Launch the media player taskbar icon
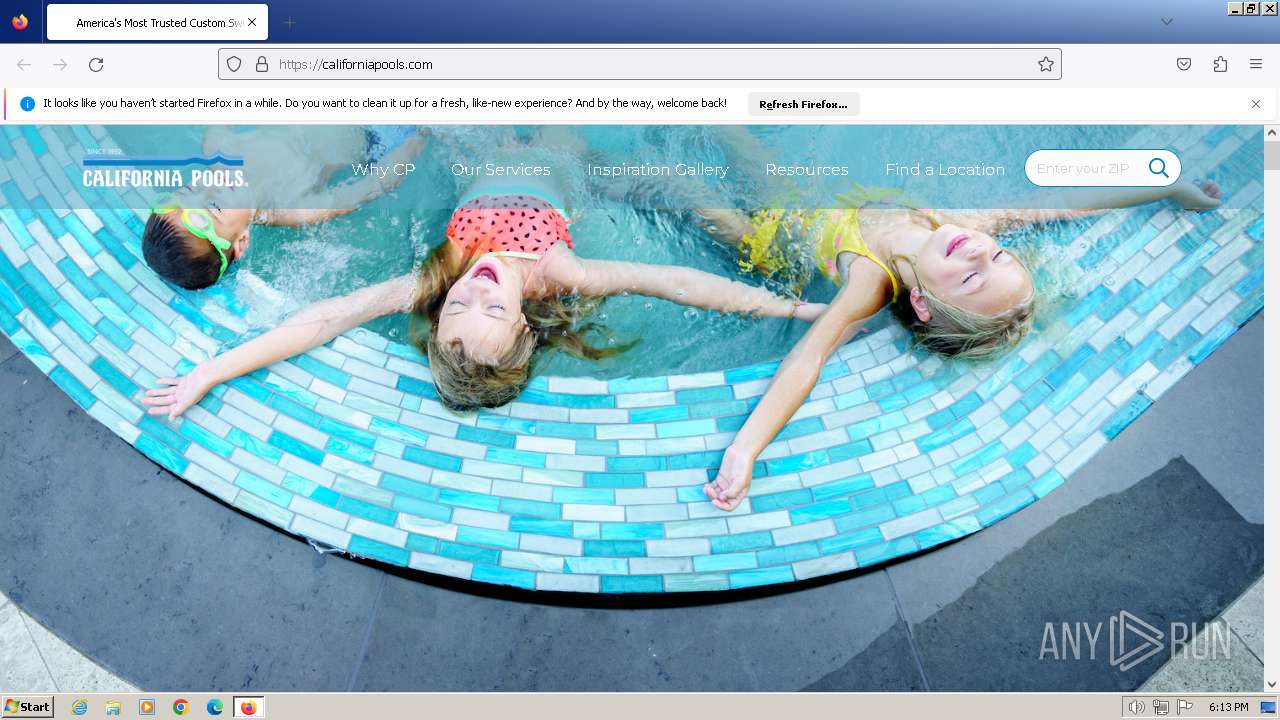The image size is (1280, 720). coord(147,707)
